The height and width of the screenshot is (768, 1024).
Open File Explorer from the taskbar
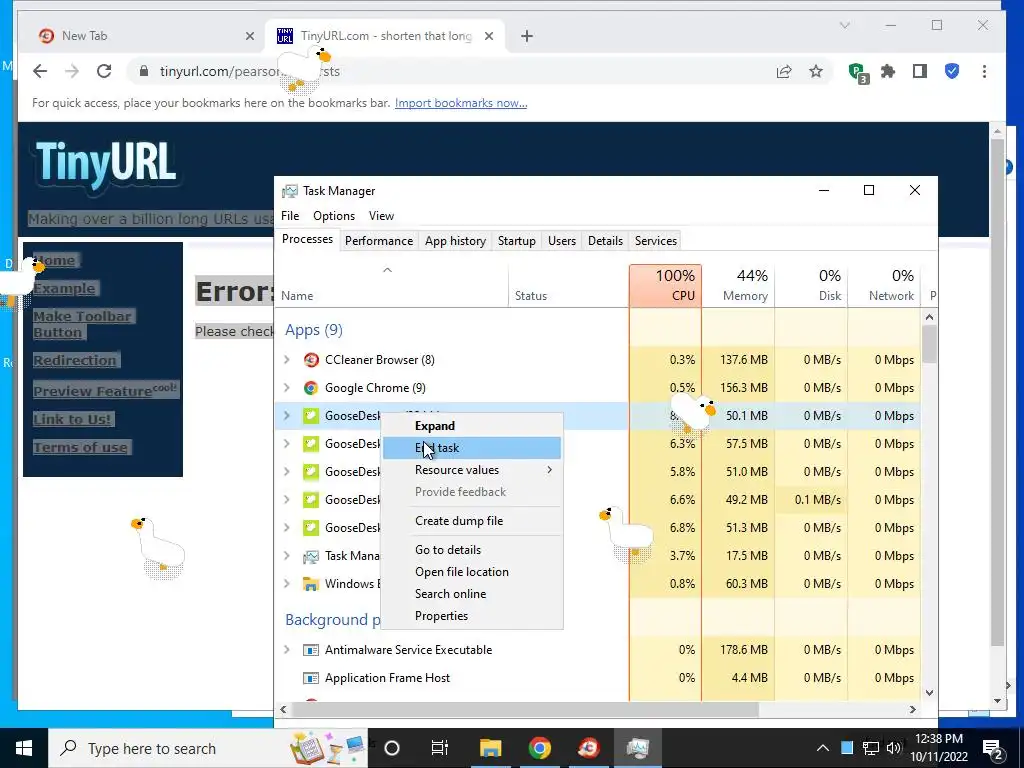click(x=490, y=748)
